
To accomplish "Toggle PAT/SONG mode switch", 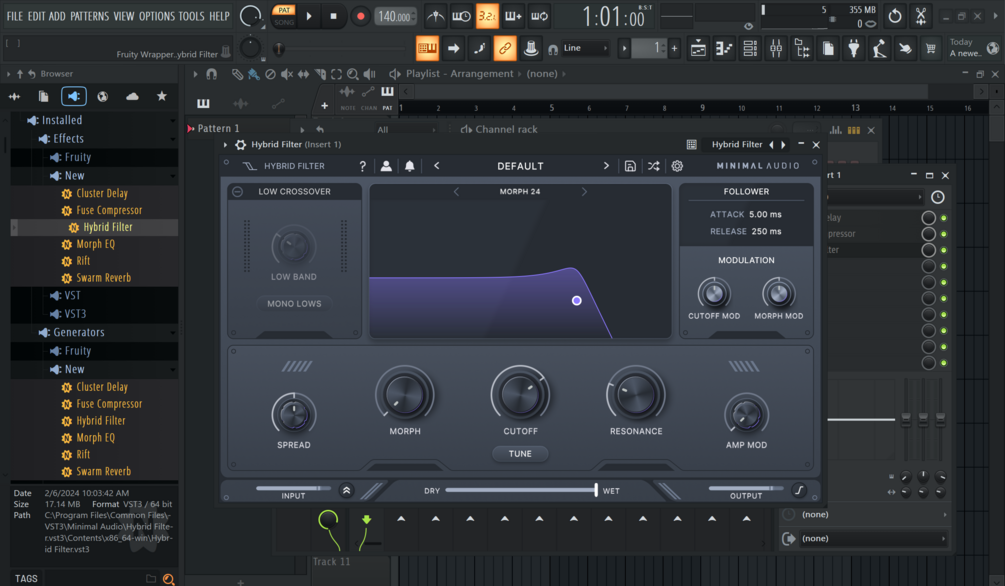I will [284, 15].
